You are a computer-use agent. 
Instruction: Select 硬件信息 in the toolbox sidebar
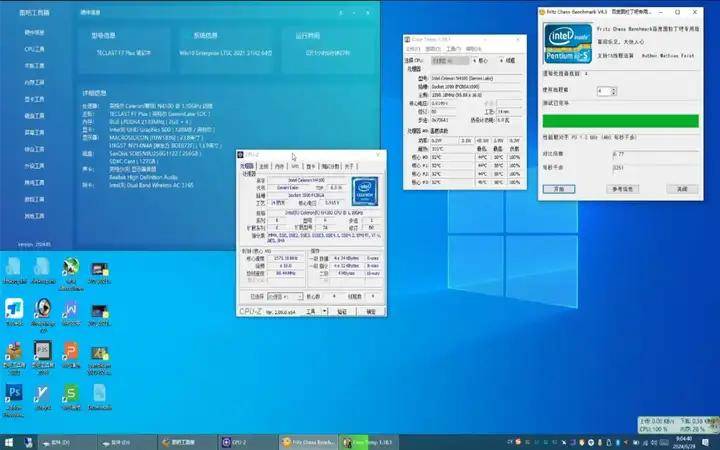[34, 33]
